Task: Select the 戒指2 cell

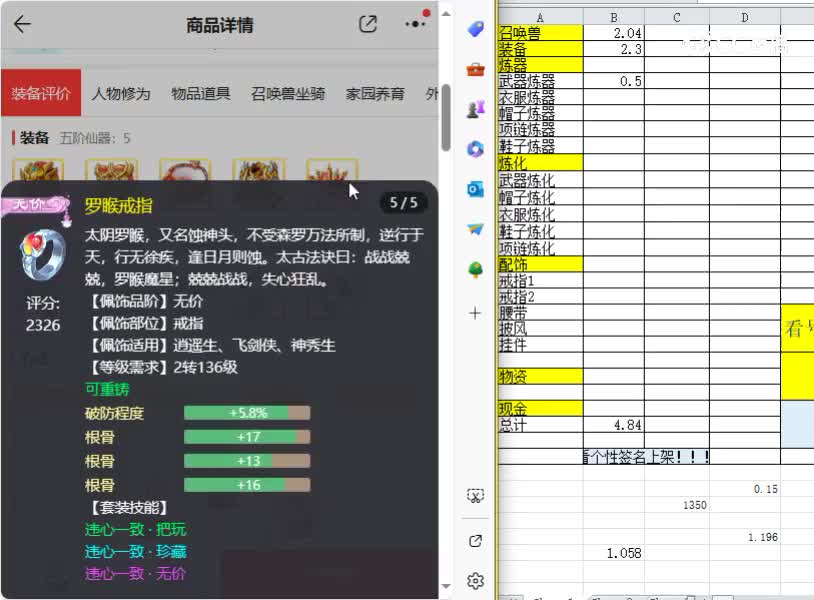Action: coord(540,296)
